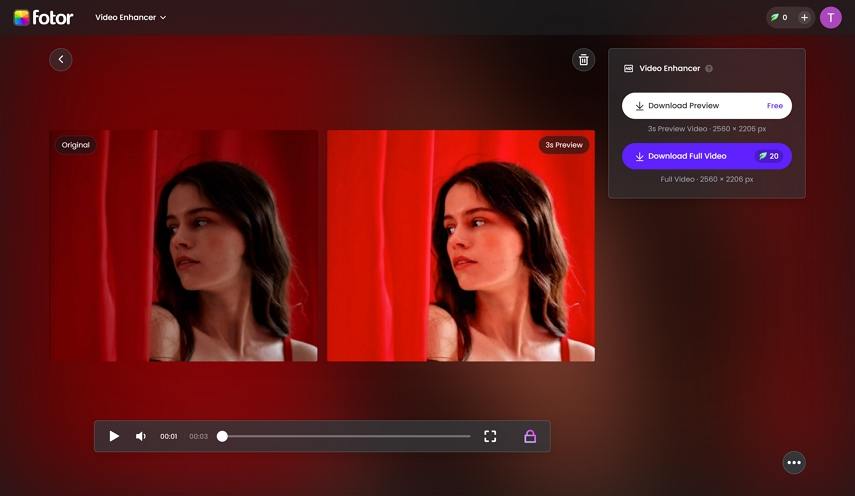This screenshot has width=855, height=496.
Task: Click the 20 credits cost badge
Action: point(769,156)
